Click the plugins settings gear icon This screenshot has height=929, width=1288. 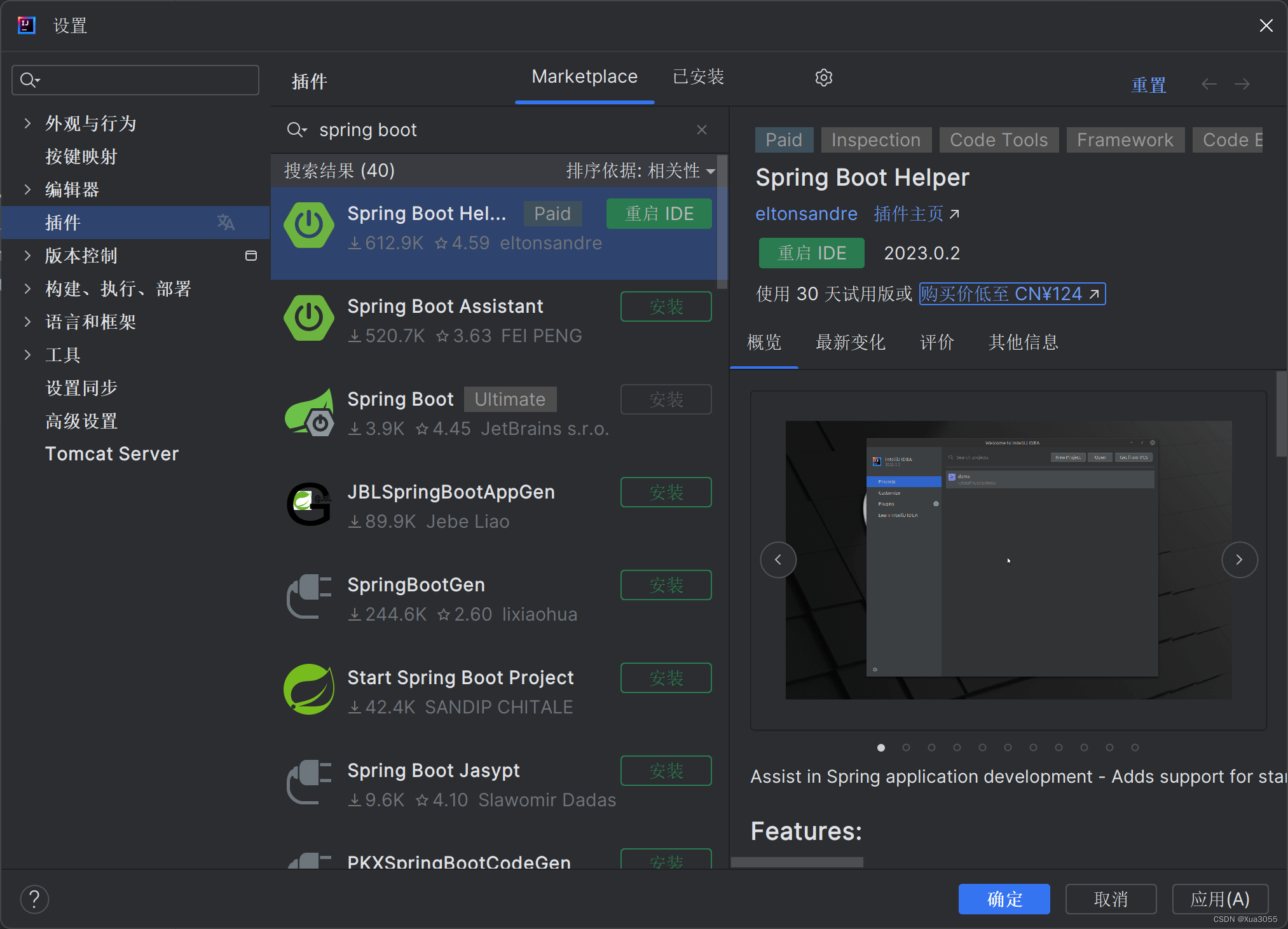point(824,78)
